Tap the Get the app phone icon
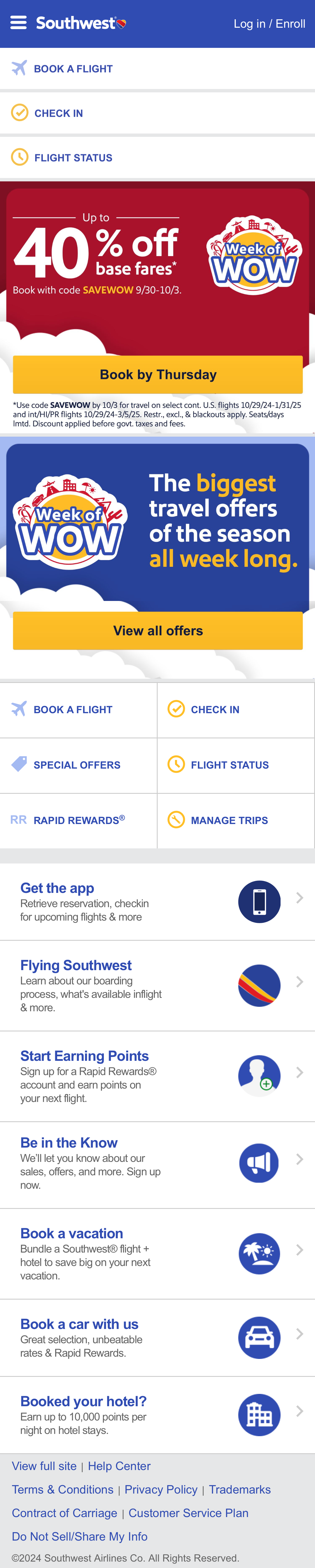This screenshot has height=1568, width=315. pyautogui.click(x=259, y=902)
